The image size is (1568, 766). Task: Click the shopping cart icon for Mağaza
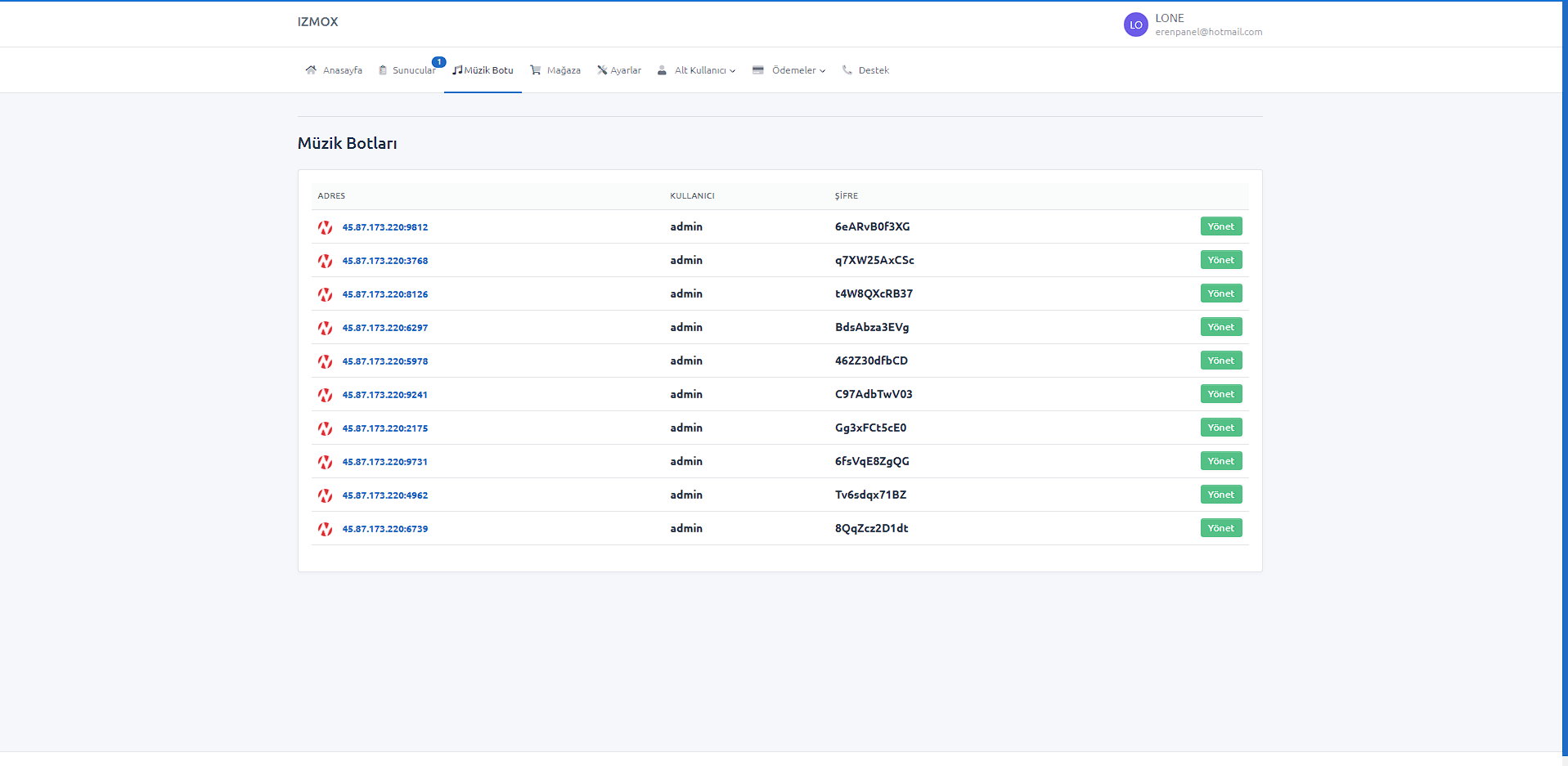536,70
